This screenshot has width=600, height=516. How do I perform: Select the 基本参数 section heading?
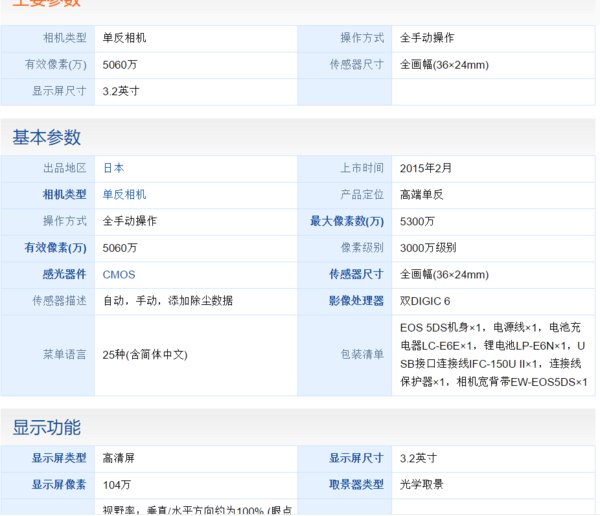pyautogui.click(x=47, y=137)
